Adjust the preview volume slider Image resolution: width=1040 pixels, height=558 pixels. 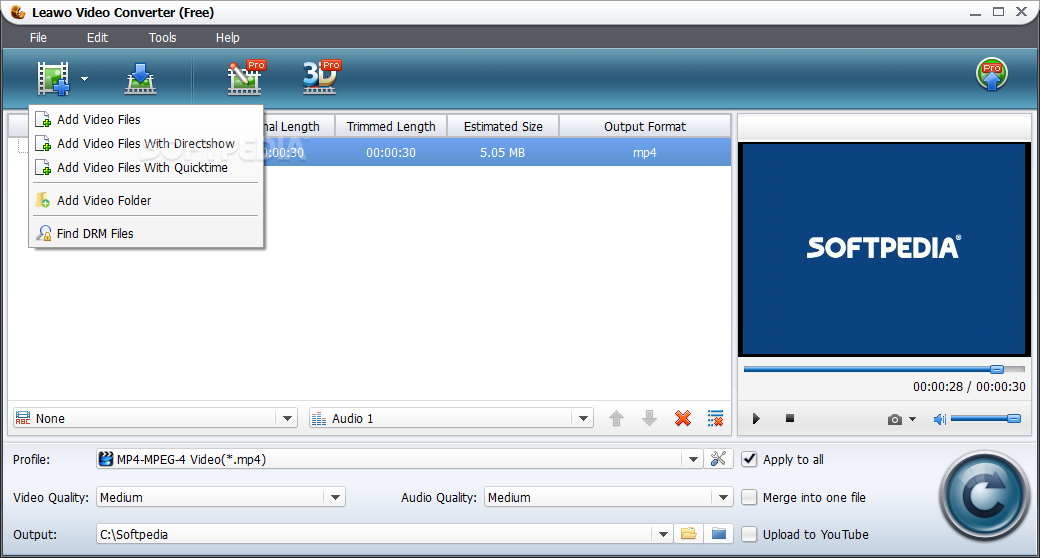(x=986, y=419)
